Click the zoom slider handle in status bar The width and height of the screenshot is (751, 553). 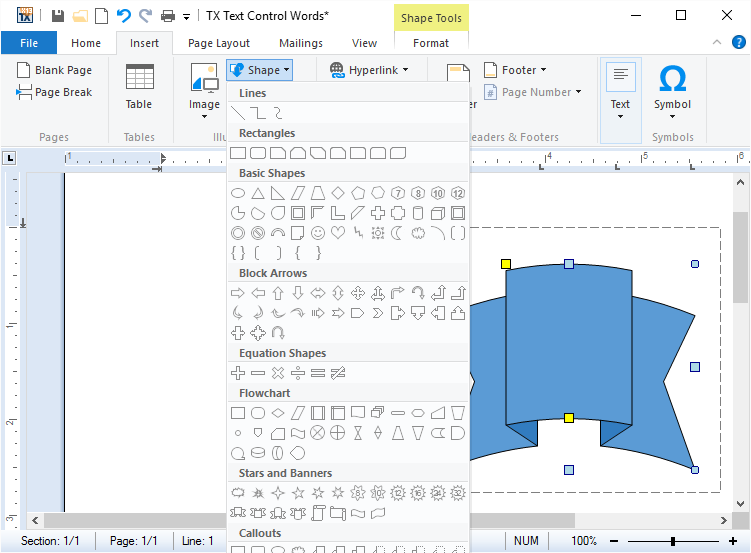pos(673,541)
